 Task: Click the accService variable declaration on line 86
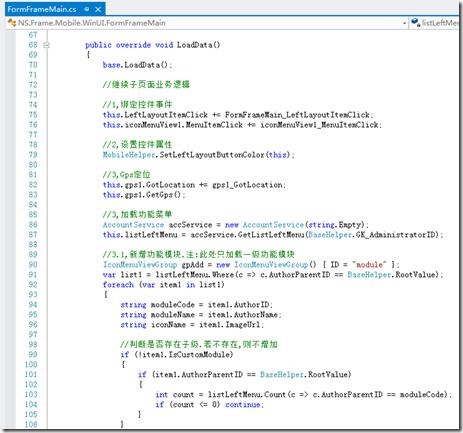pyautogui.click(x=190, y=225)
